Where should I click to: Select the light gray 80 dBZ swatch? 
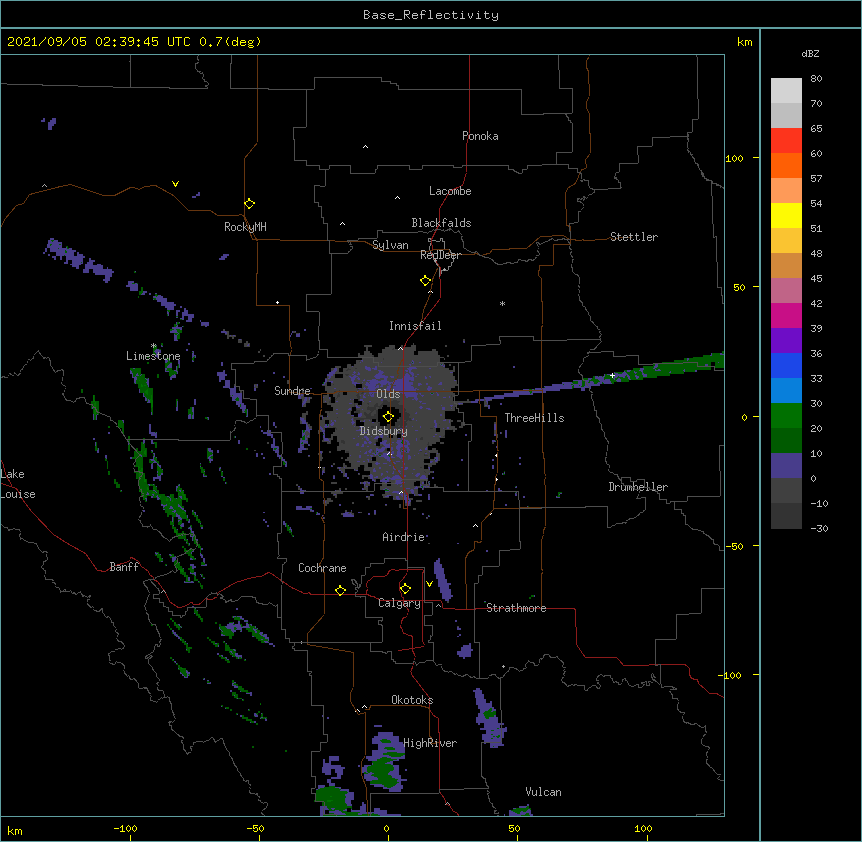click(786, 90)
